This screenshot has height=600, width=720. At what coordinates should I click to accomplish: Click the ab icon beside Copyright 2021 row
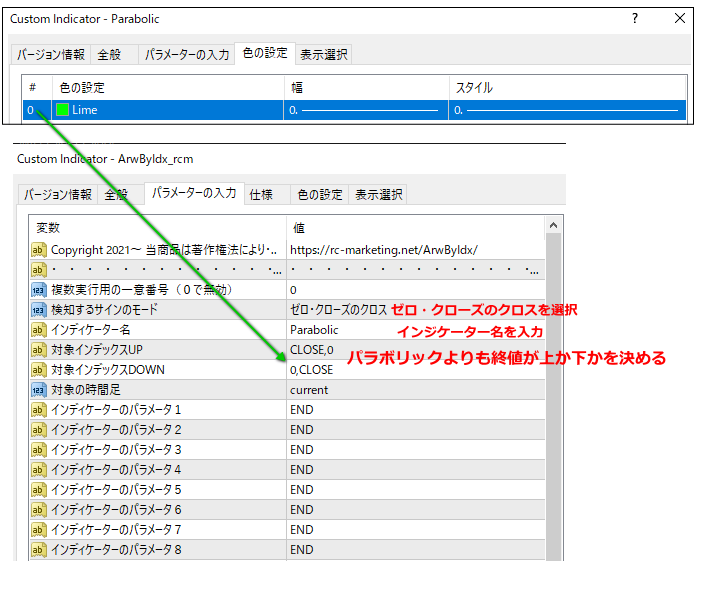pos(39,249)
